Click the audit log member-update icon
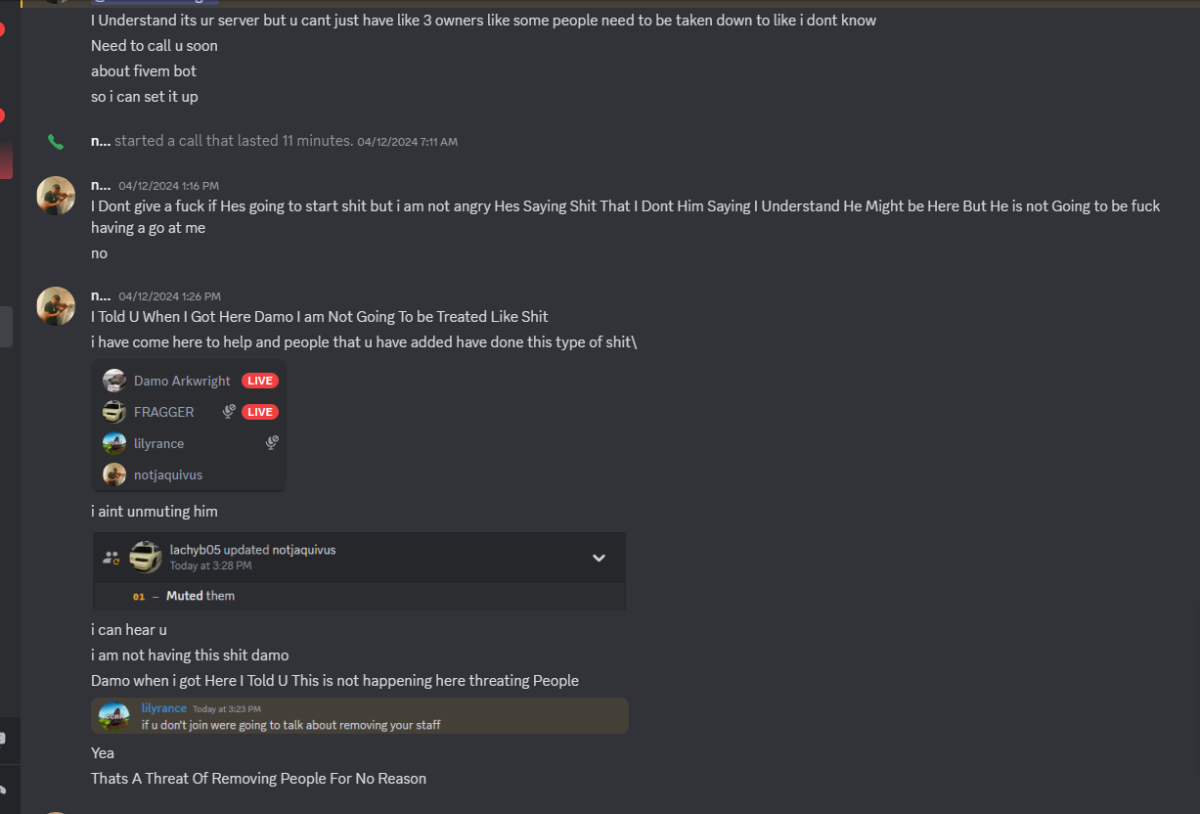 click(x=112, y=558)
